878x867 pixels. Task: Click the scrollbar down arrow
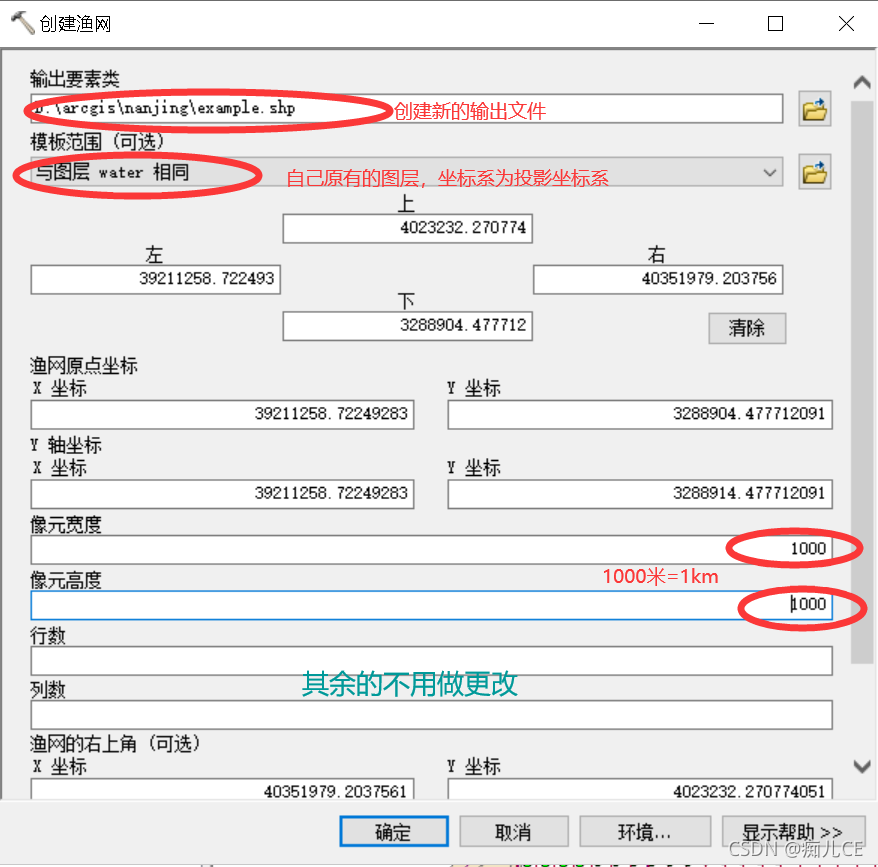tap(862, 765)
